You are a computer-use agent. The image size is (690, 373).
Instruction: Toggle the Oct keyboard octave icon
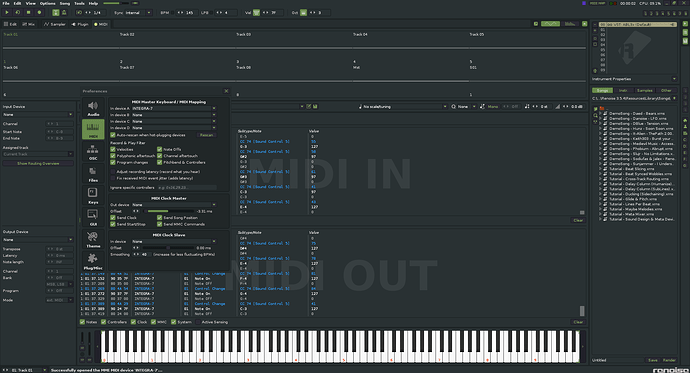[x=303, y=12]
